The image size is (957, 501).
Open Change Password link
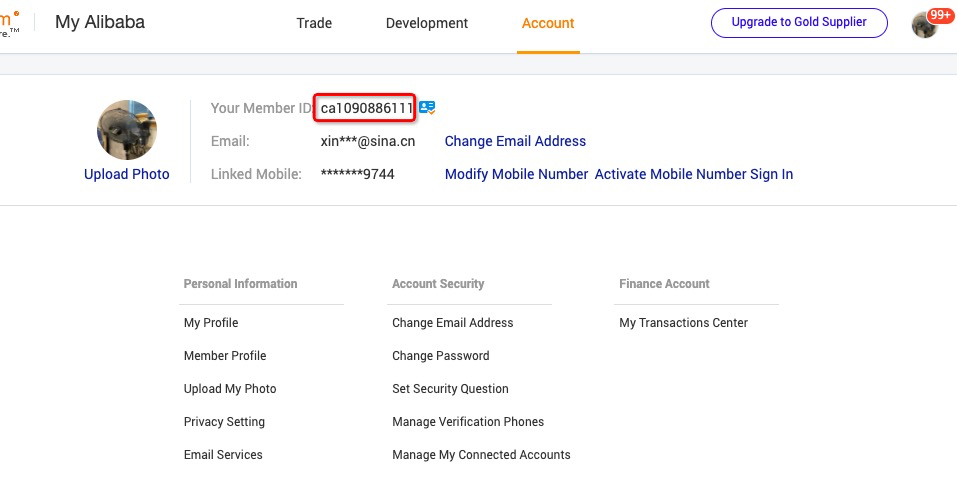[x=441, y=356]
